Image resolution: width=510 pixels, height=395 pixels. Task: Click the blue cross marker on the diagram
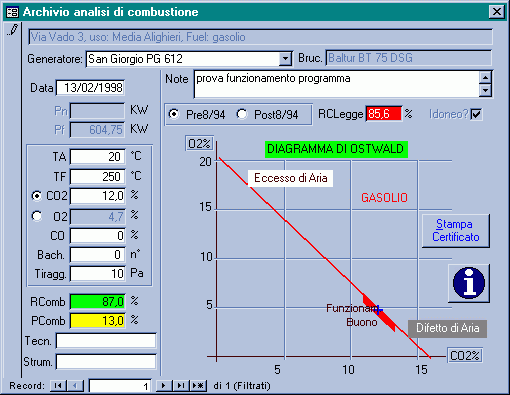[x=378, y=310]
